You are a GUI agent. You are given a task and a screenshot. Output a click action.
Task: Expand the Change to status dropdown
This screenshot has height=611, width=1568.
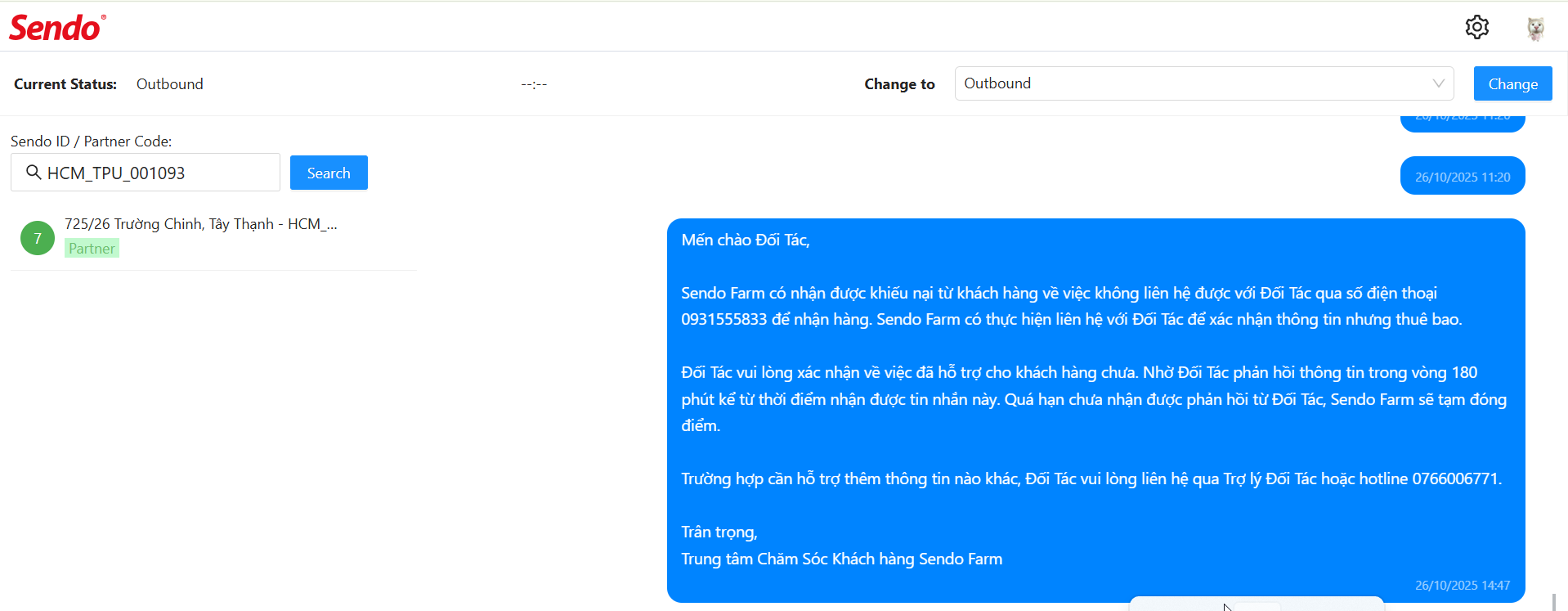[1203, 83]
